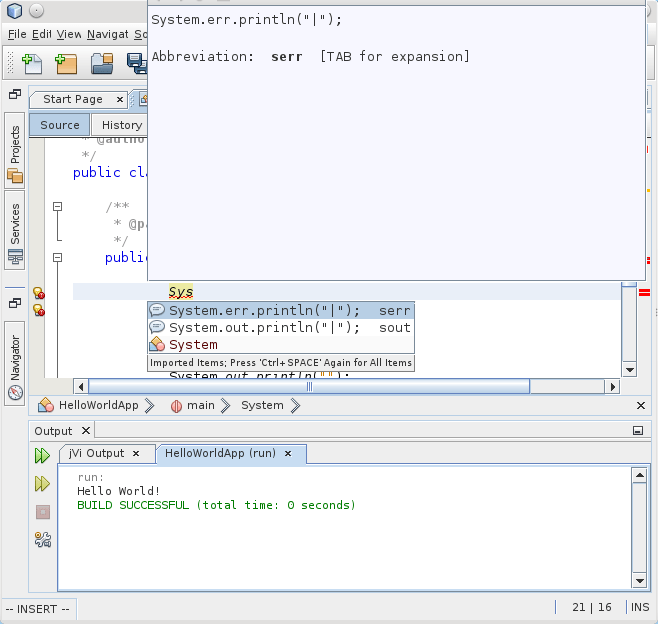The height and width of the screenshot is (624, 658).
Task: Open the View menu
Action: pyautogui.click(x=69, y=34)
